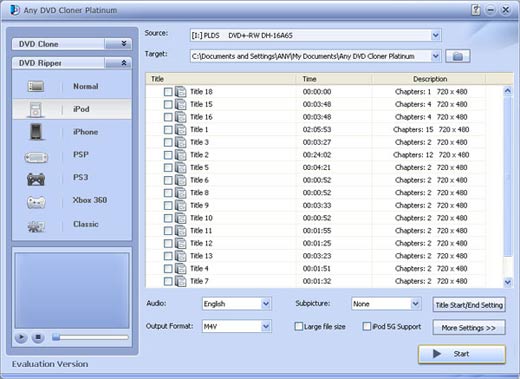This screenshot has width=520, height=379.
Task: Click the PS3 gamepad icon
Action: click(x=36, y=179)
